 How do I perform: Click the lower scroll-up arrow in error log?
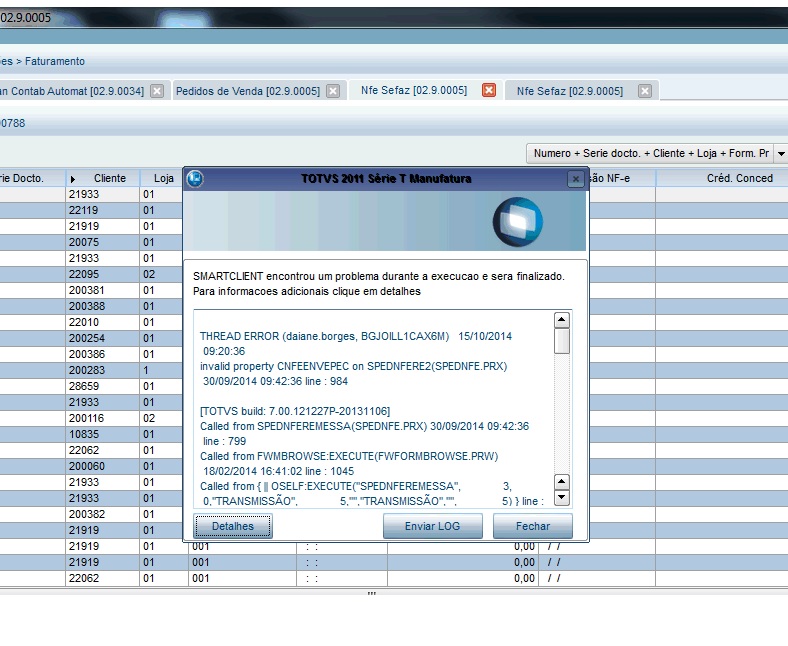coord(561,482)
